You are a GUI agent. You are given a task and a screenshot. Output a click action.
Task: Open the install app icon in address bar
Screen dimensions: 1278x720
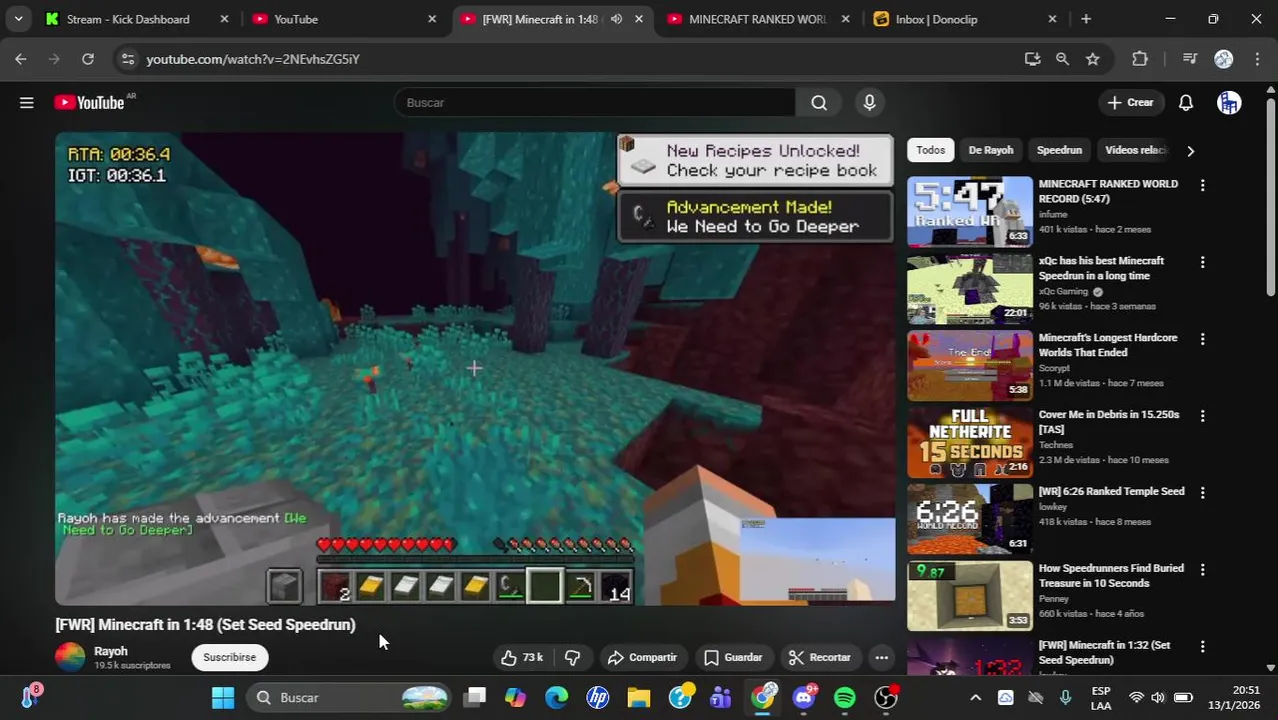(1032, 59)
